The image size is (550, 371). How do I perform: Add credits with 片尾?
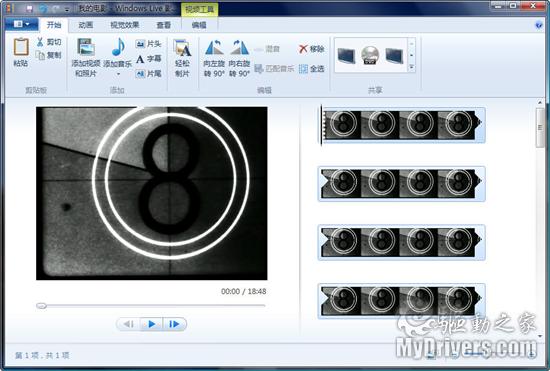pos(148,73)
